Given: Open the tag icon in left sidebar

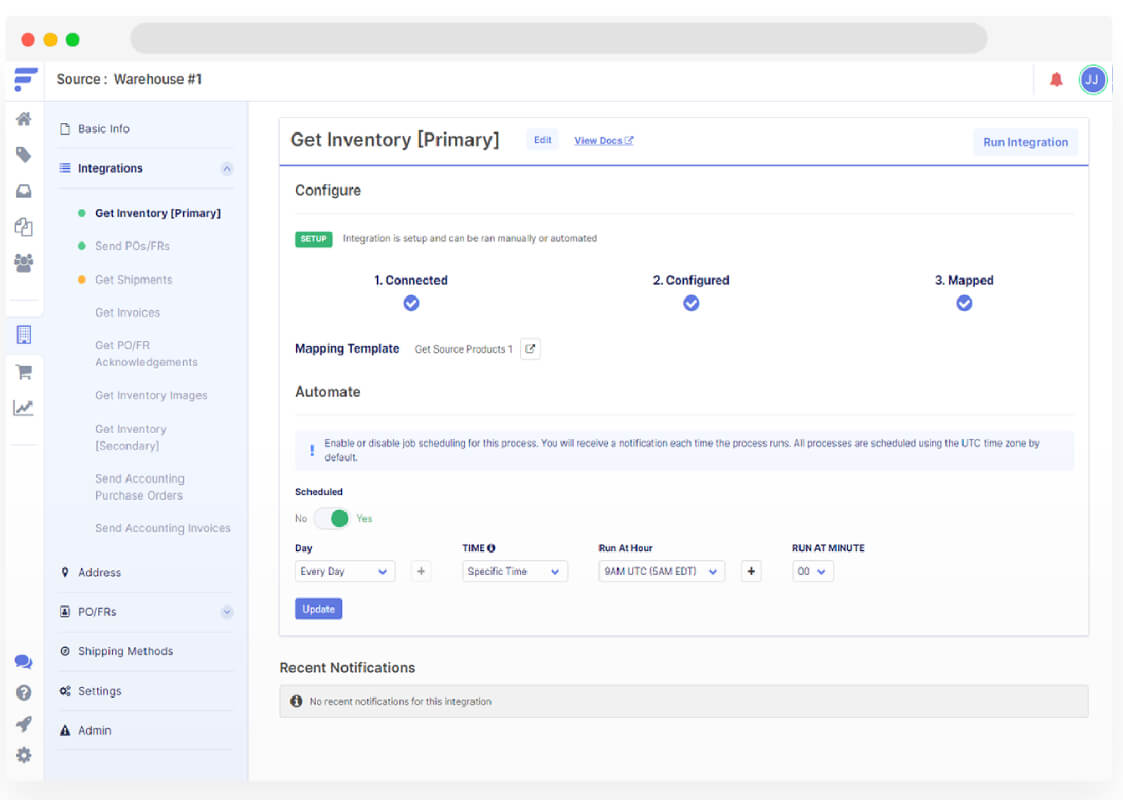Looking at the screenshot, I should 24,155.
